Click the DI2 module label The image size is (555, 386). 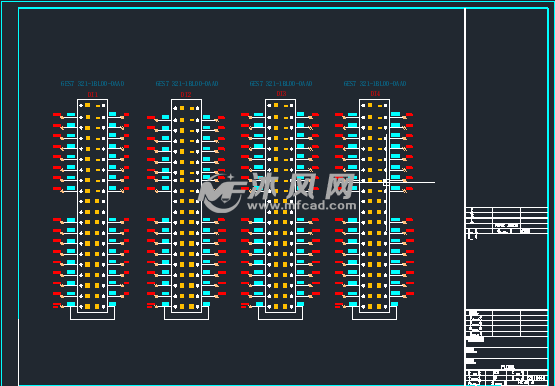coord(186,94)
